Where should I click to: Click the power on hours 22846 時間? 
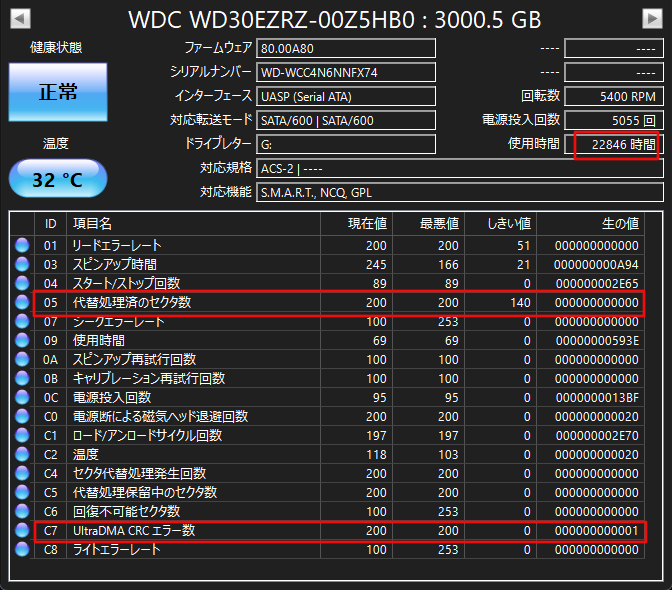(x=614, y=144)
